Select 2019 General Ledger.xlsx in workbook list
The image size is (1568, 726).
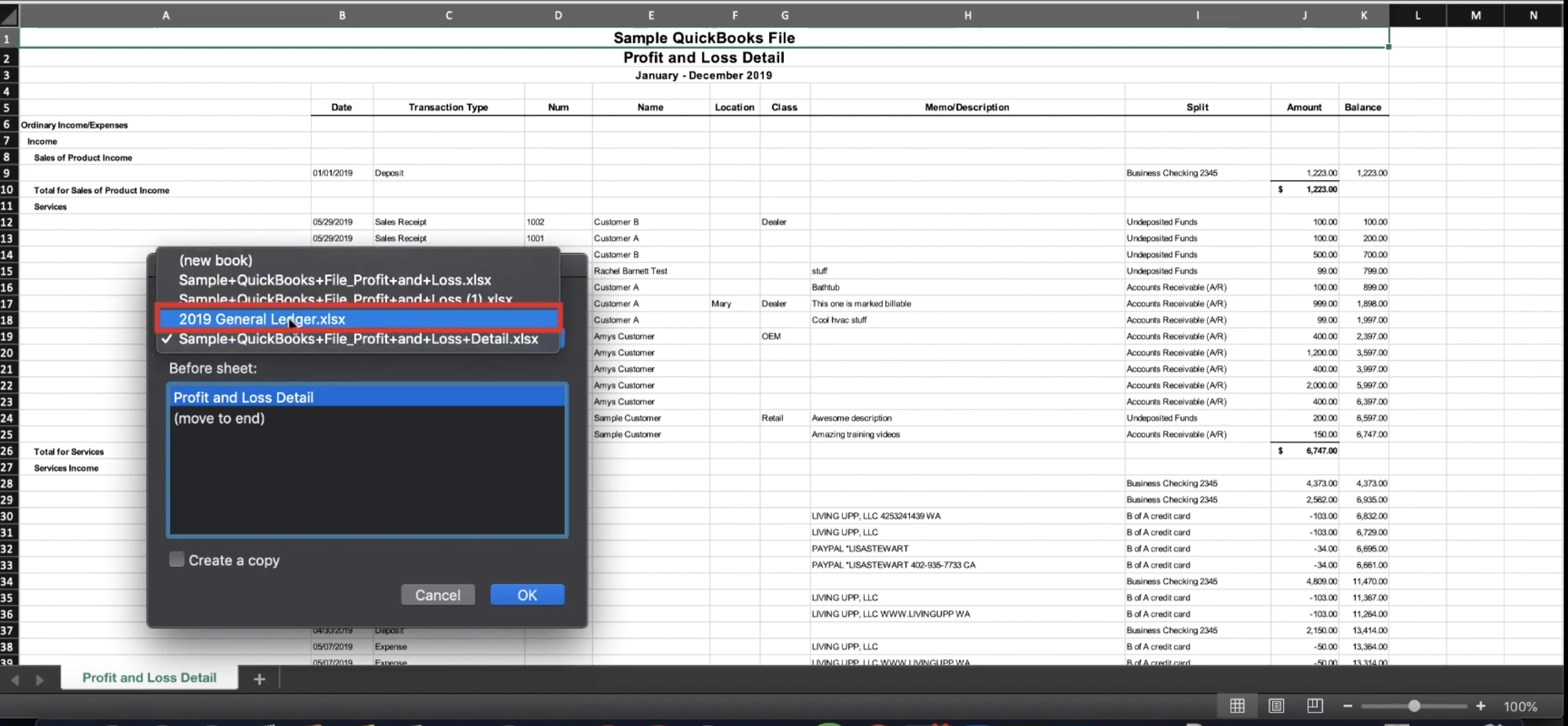point(358,319)
